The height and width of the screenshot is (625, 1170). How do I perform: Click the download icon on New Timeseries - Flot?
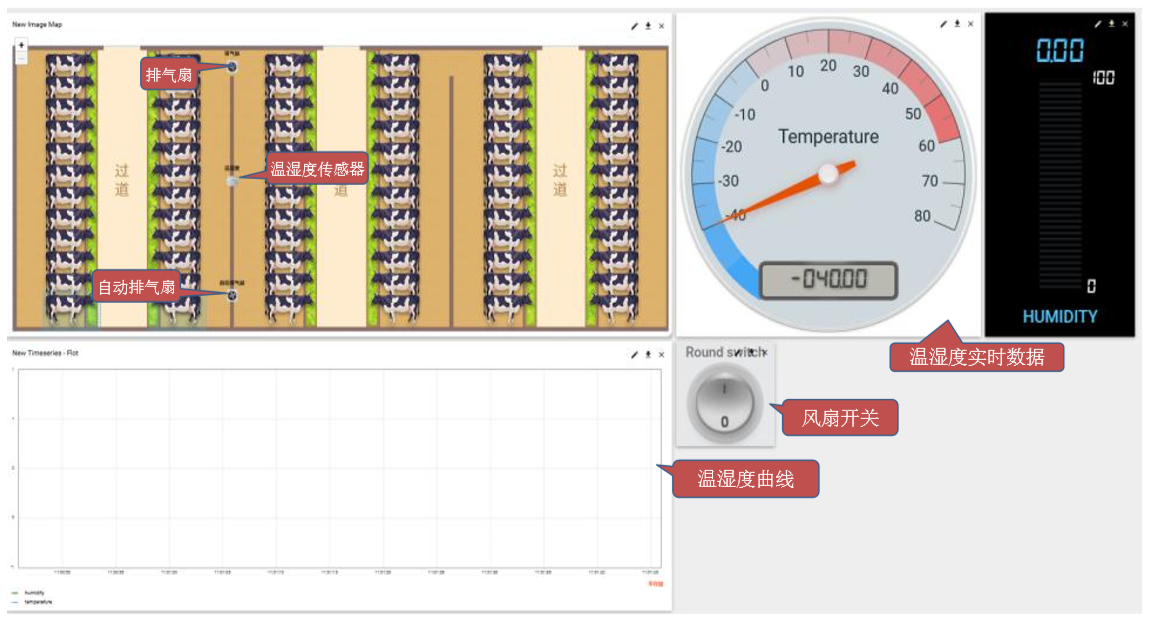tap(648, 354)
